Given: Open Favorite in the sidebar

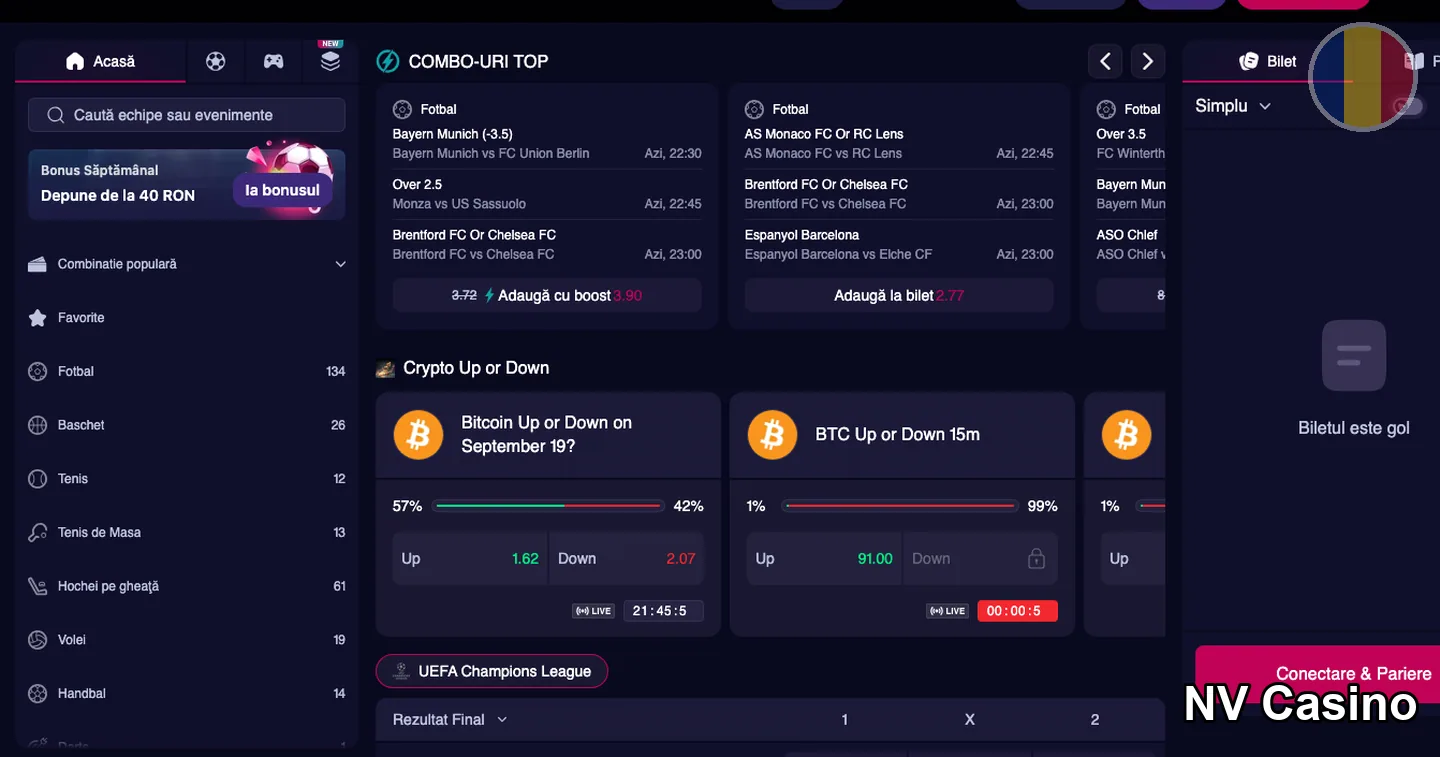Looking at the screenshot, I should (186, 318).
